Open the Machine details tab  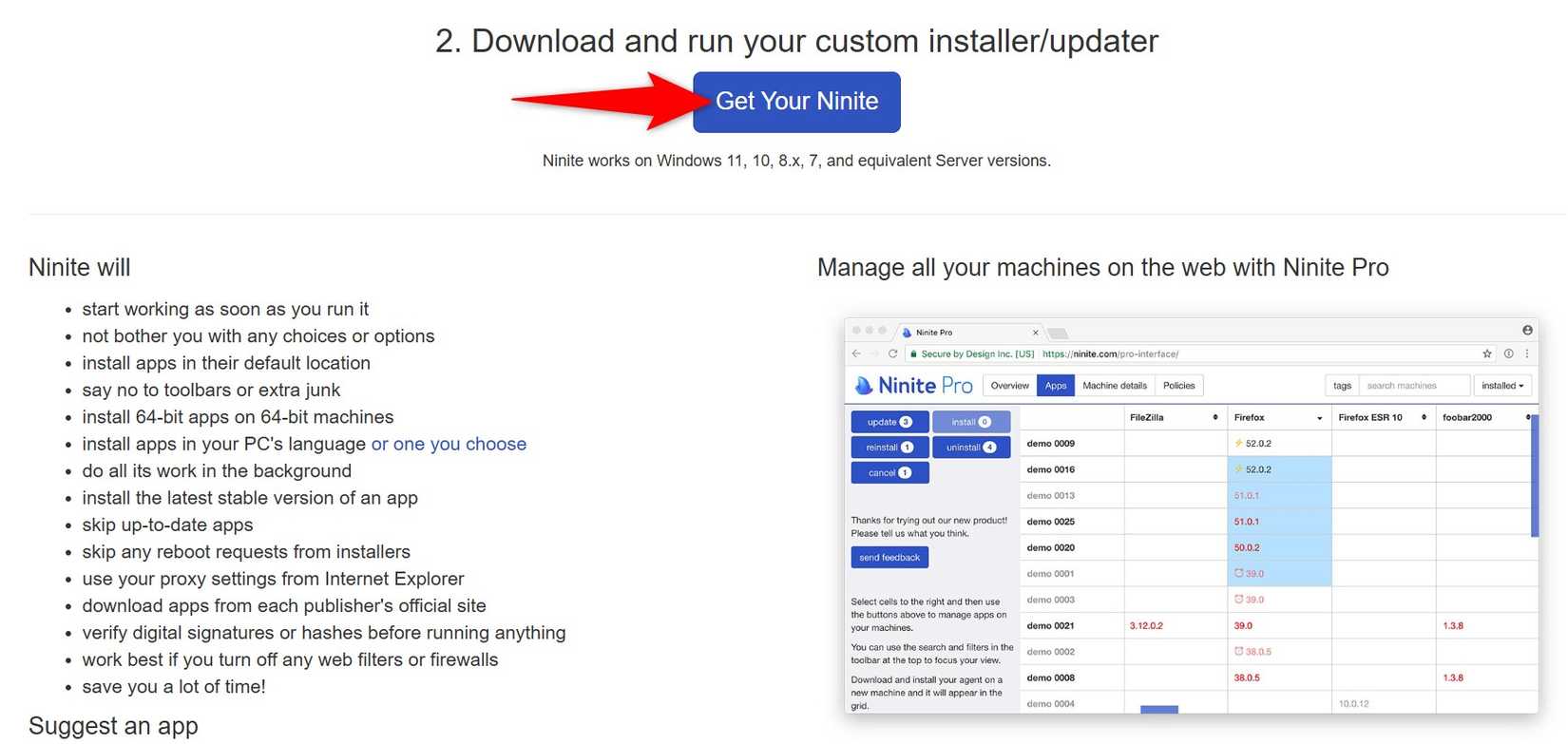[x=1115, y=386]
